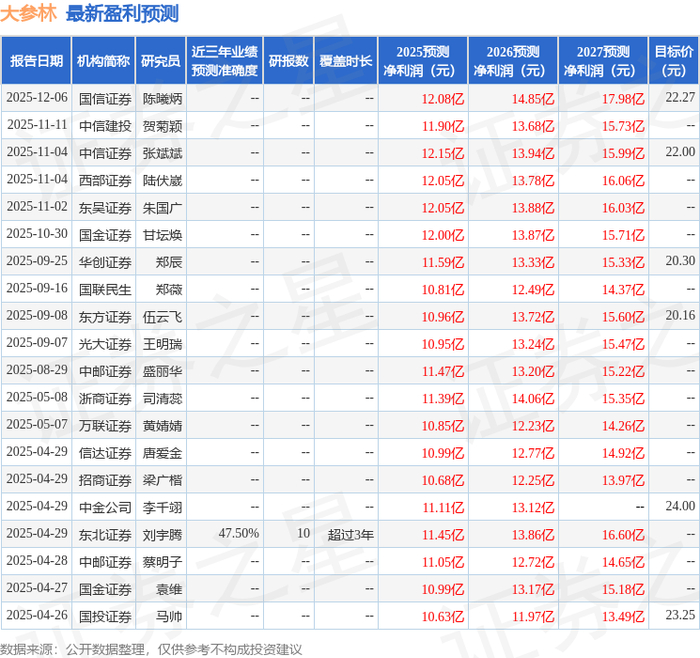Image resolution: width=700 pixels, height=658 pixels.
Task: Click institution 华创证券
Action: coord(105,262)
